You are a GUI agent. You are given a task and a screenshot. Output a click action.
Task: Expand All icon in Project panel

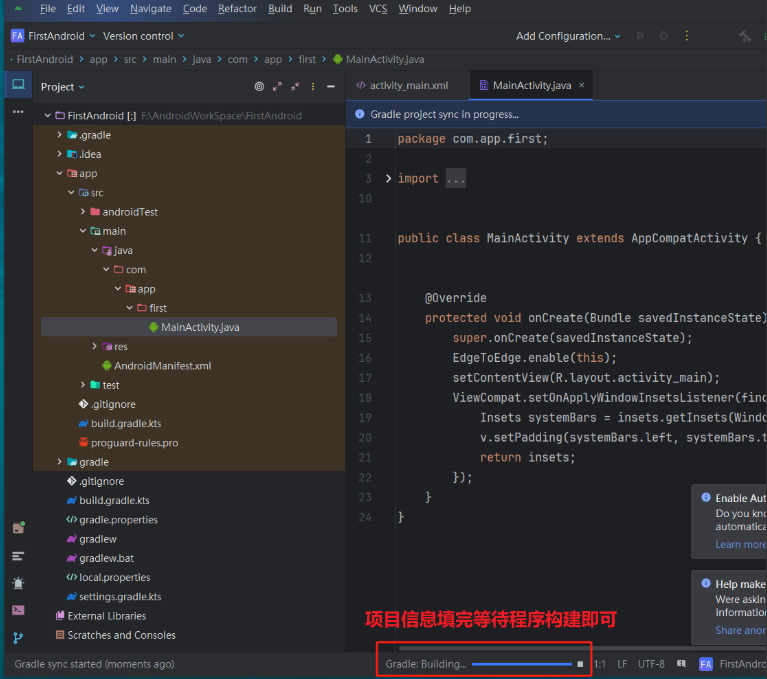click(x=277, y=87)
